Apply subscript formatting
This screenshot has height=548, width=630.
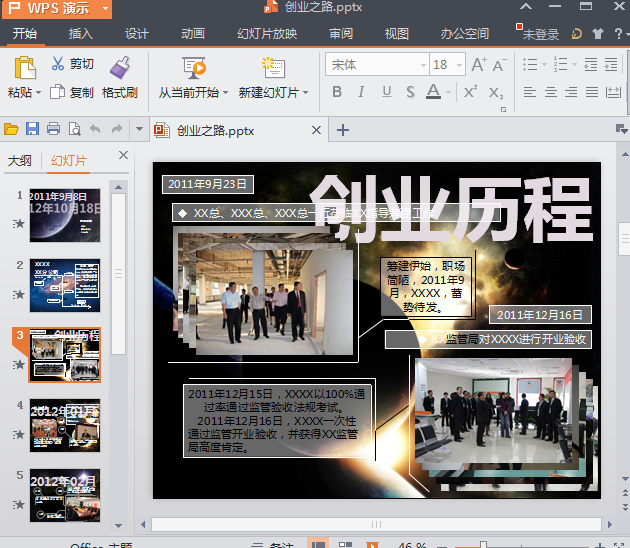tap(496, 93)
